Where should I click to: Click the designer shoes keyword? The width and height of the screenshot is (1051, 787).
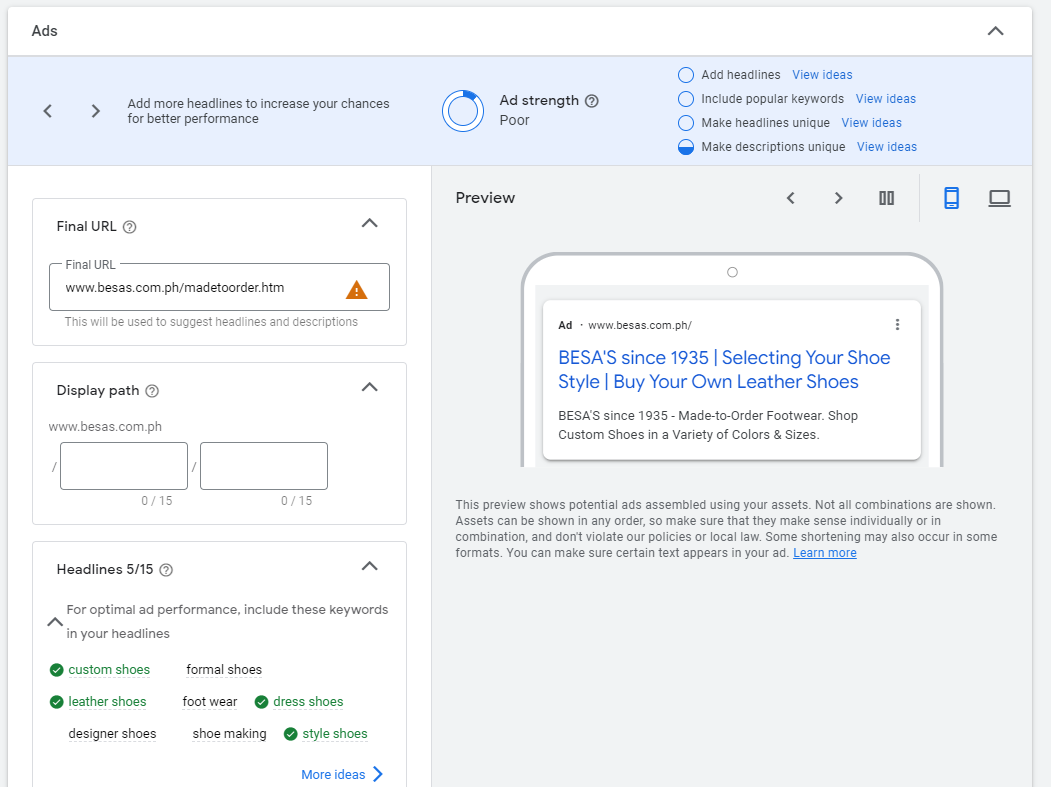(x=112, y=734)
